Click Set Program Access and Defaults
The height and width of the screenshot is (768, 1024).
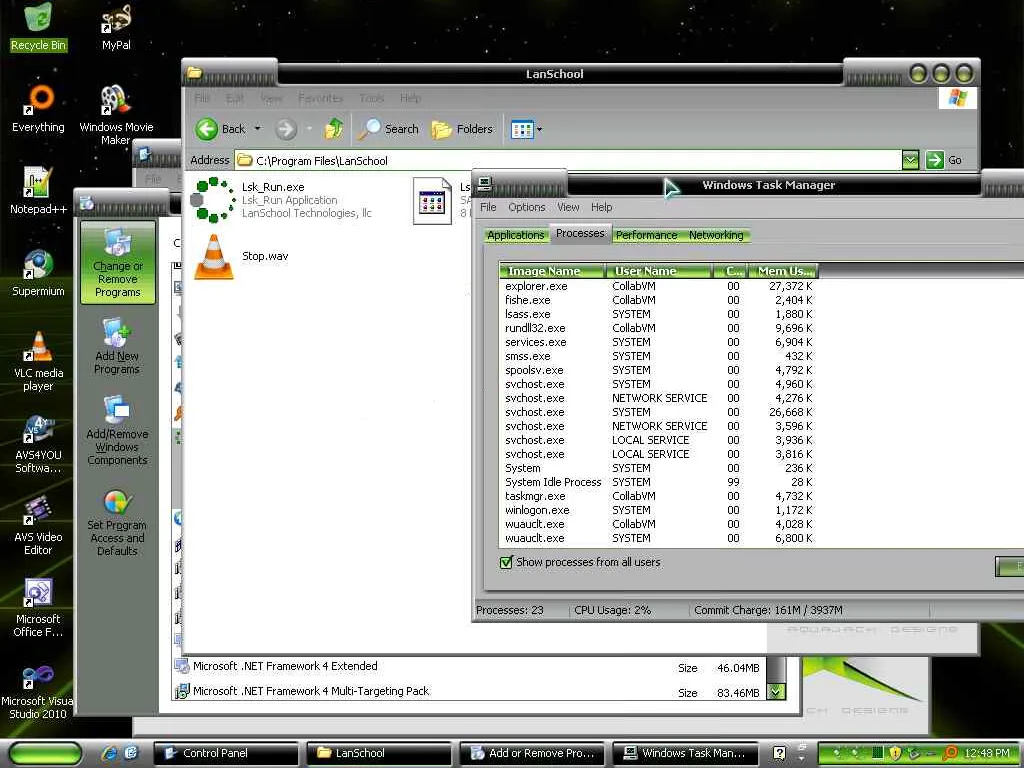pos(117,524)
